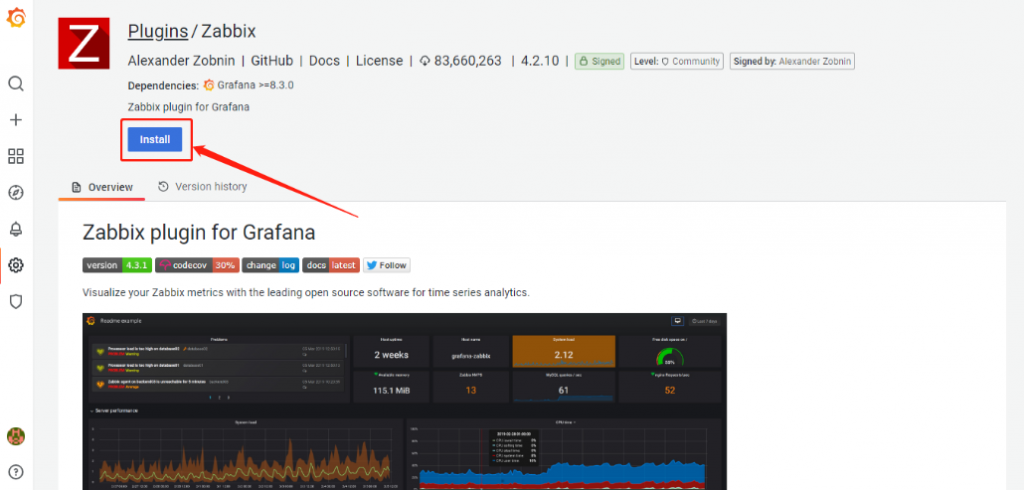
Task: Open the Configuration gear icon
Action: tap(16, 265)
